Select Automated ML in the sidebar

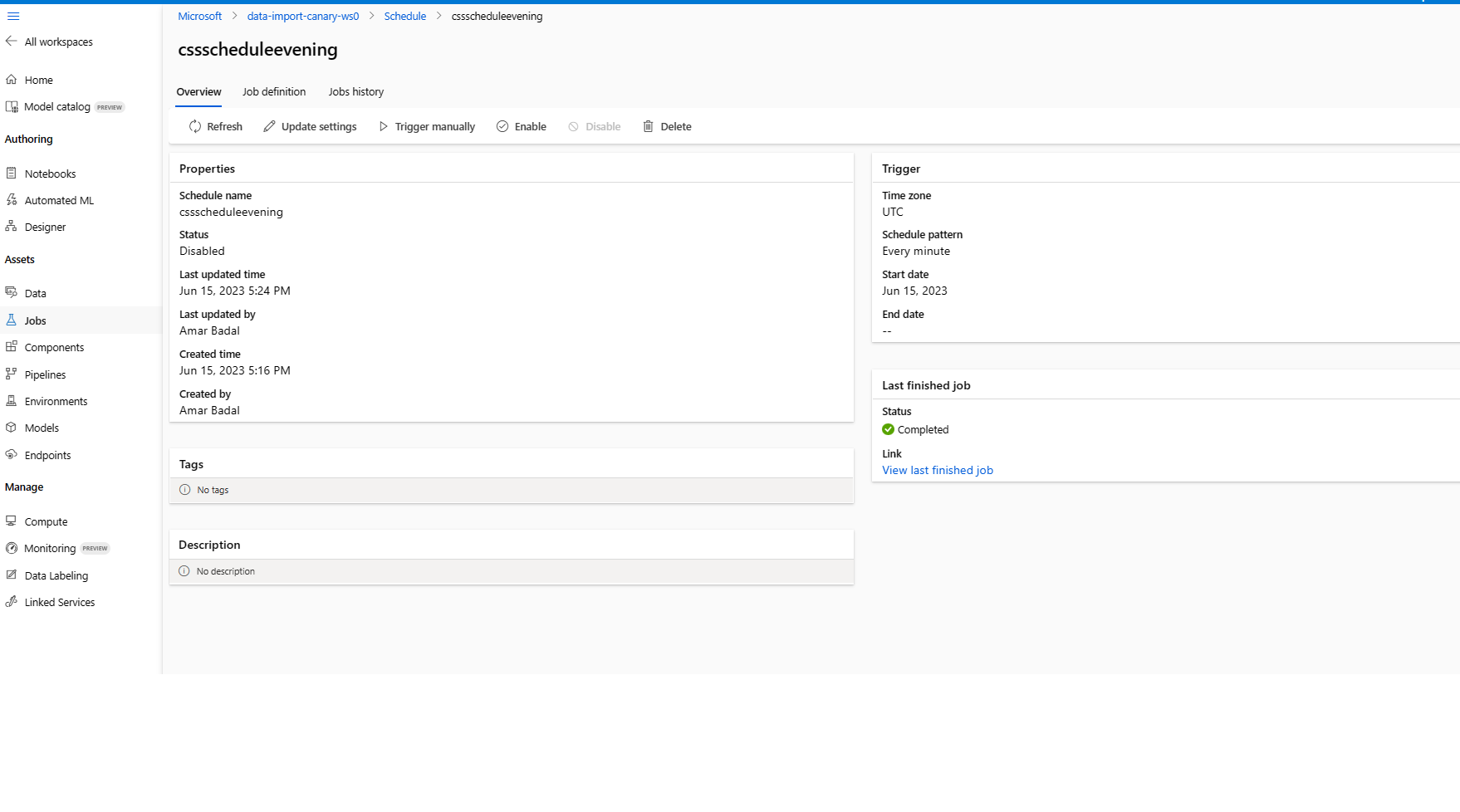click(x=58, y=199)
